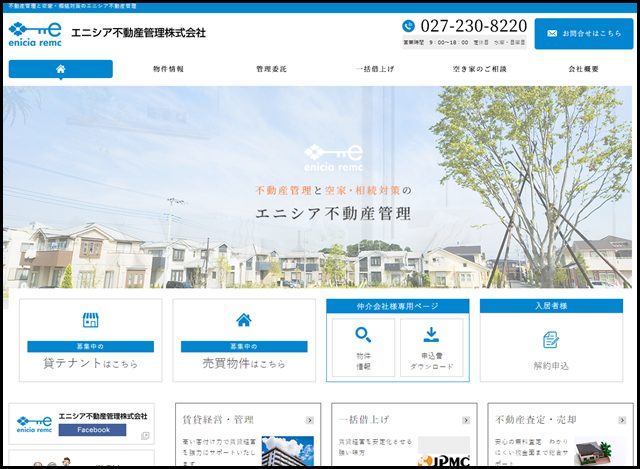Open the 賃貸経営・管理 card heading

point(218,420)
